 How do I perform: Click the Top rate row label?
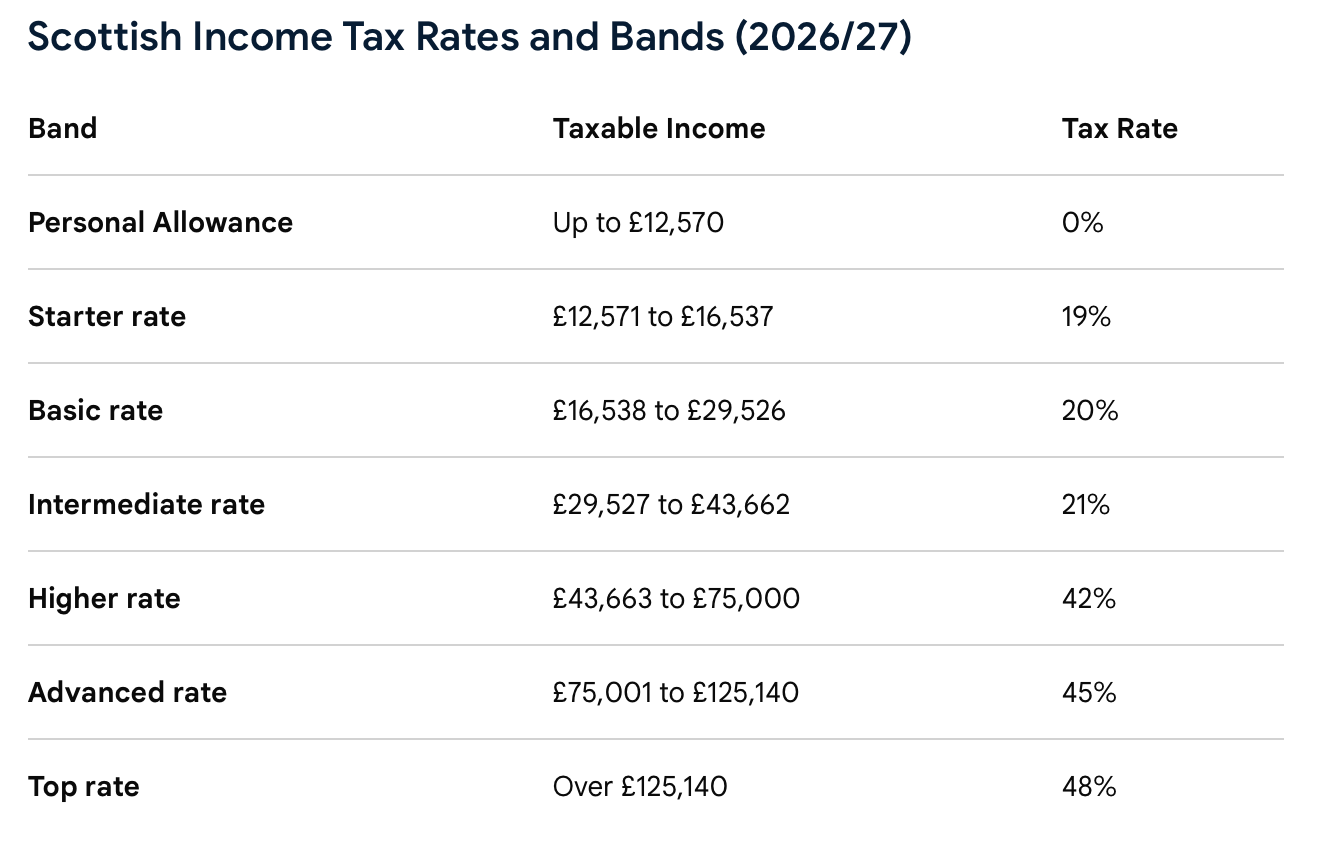pyautogui.click(x=84, y=786)
